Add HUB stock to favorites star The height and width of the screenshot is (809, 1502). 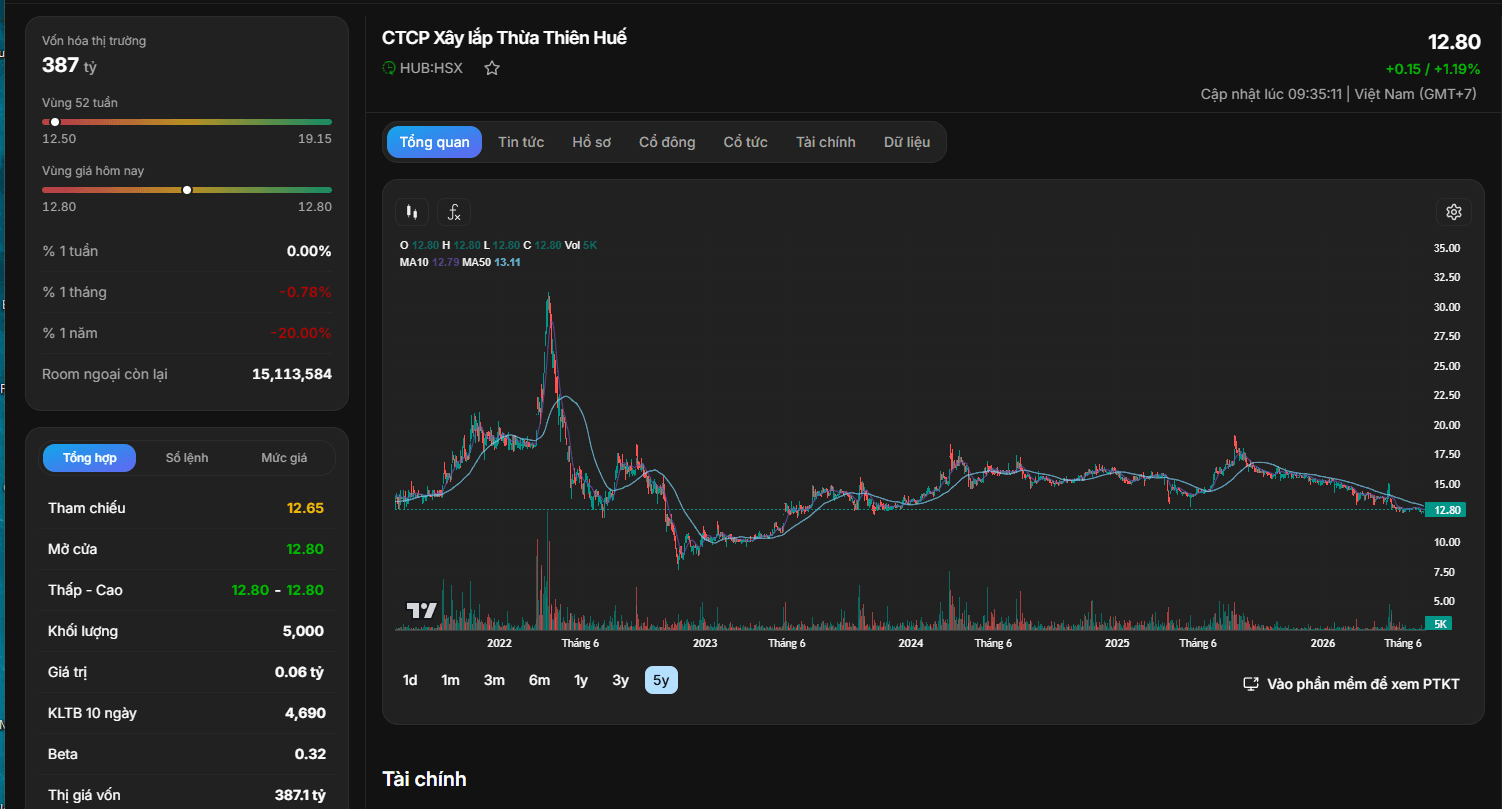click(492, 68)
